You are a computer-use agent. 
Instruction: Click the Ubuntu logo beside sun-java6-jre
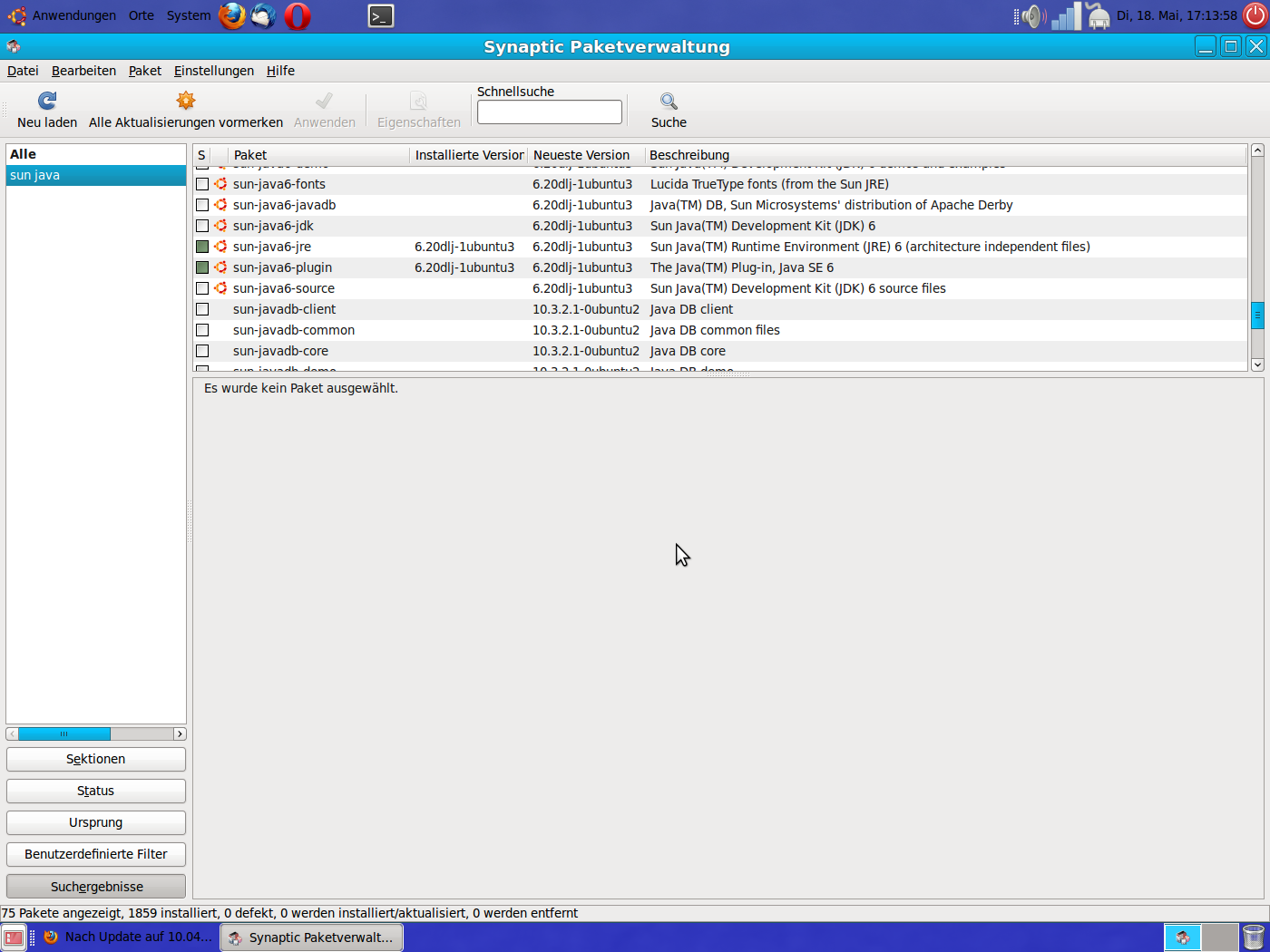point(220,247)
